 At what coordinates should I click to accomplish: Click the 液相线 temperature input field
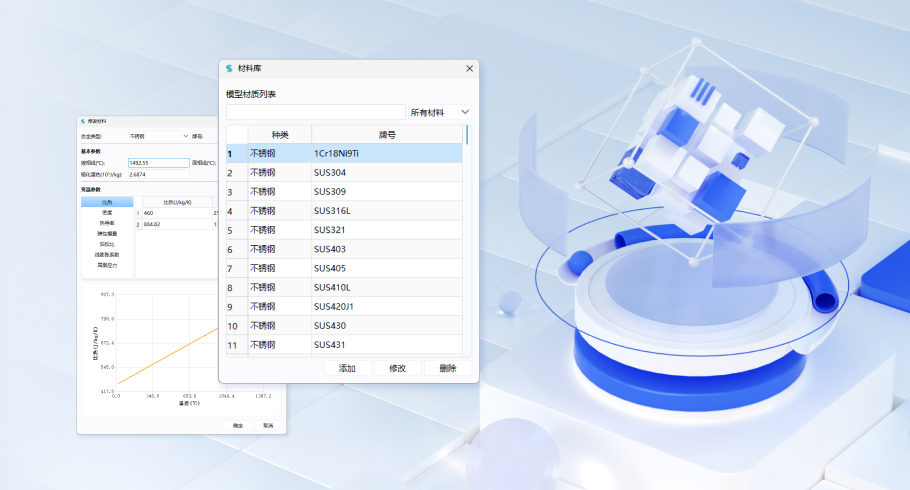pyautogui.click(x=158, y=162)
